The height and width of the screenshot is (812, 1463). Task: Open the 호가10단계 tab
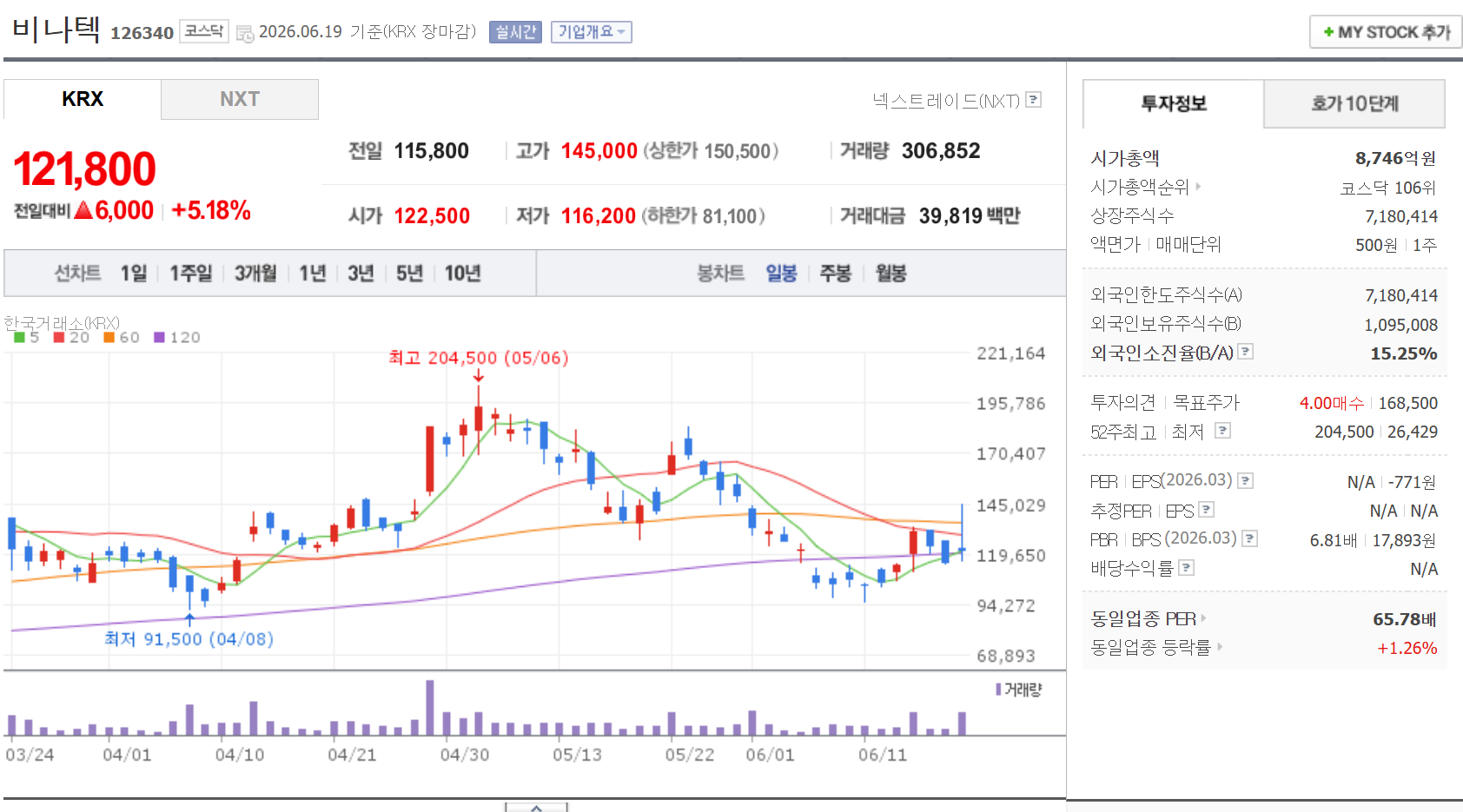[x=1354, y=103]
